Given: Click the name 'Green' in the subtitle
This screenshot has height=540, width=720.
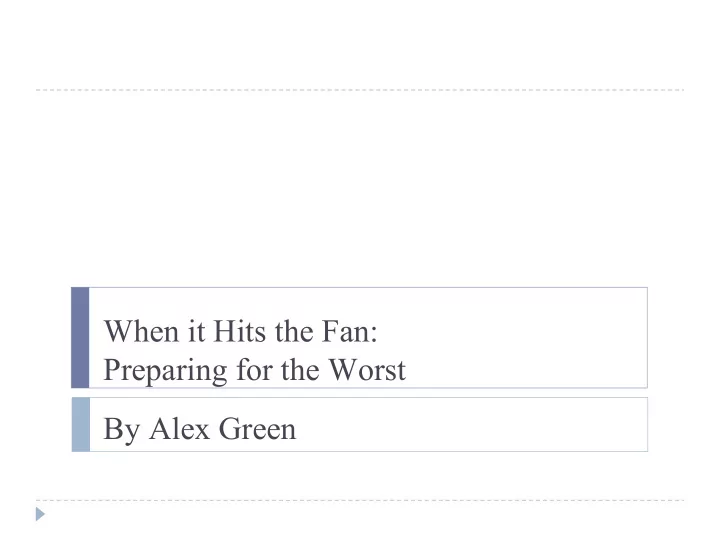Looking at the screenshot, I should 258,429.
